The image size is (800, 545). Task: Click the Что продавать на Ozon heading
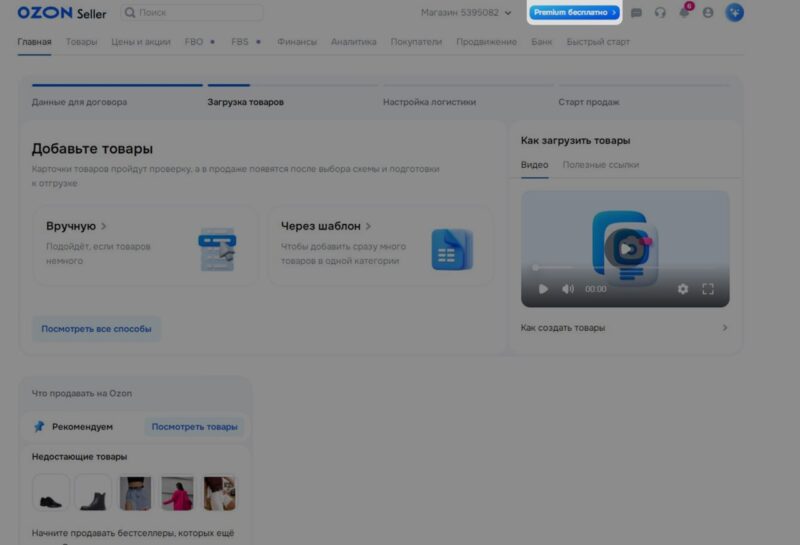click(x=82, y=393)
